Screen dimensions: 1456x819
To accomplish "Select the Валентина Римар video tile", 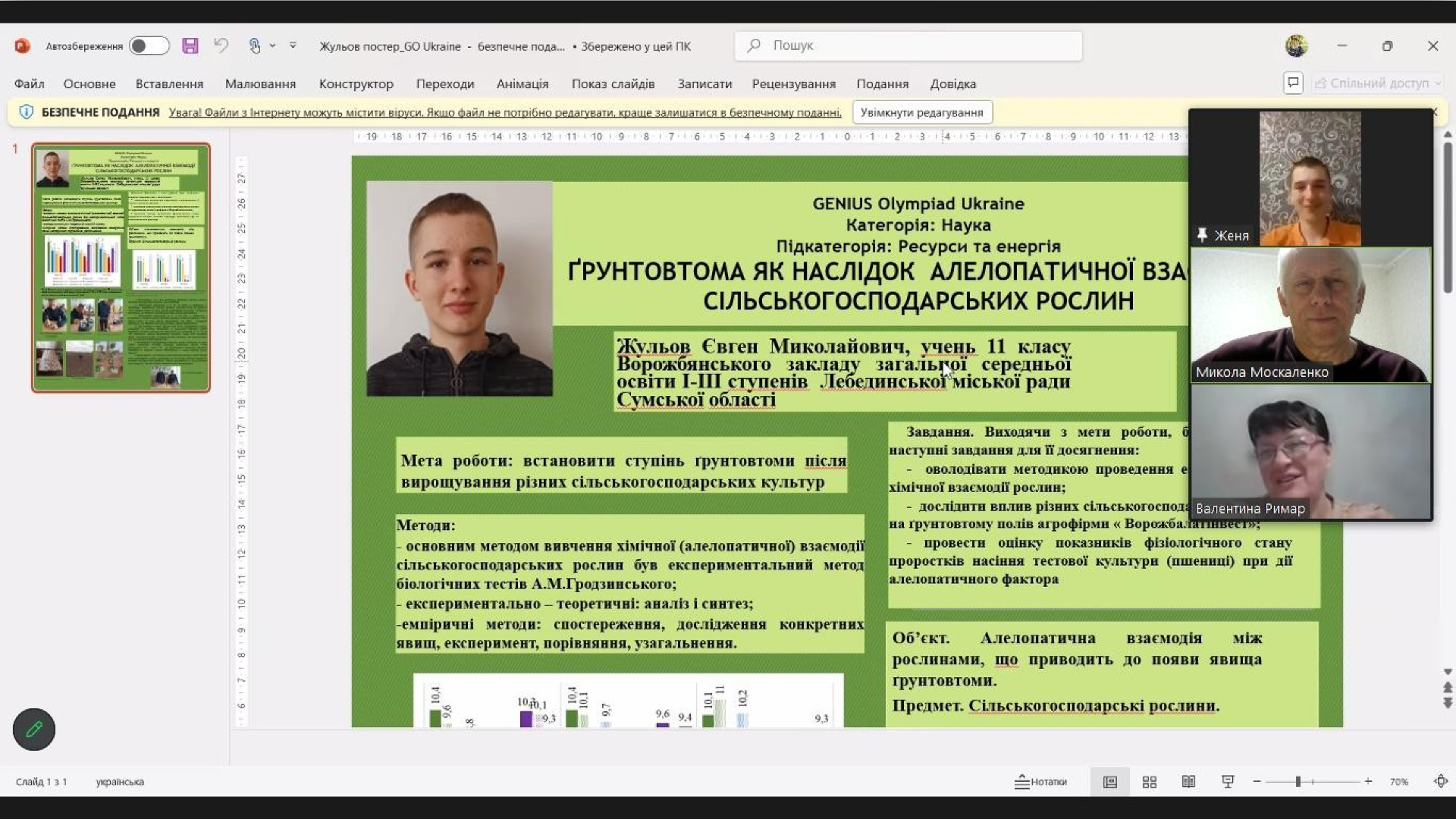I will pos(1310,452).
